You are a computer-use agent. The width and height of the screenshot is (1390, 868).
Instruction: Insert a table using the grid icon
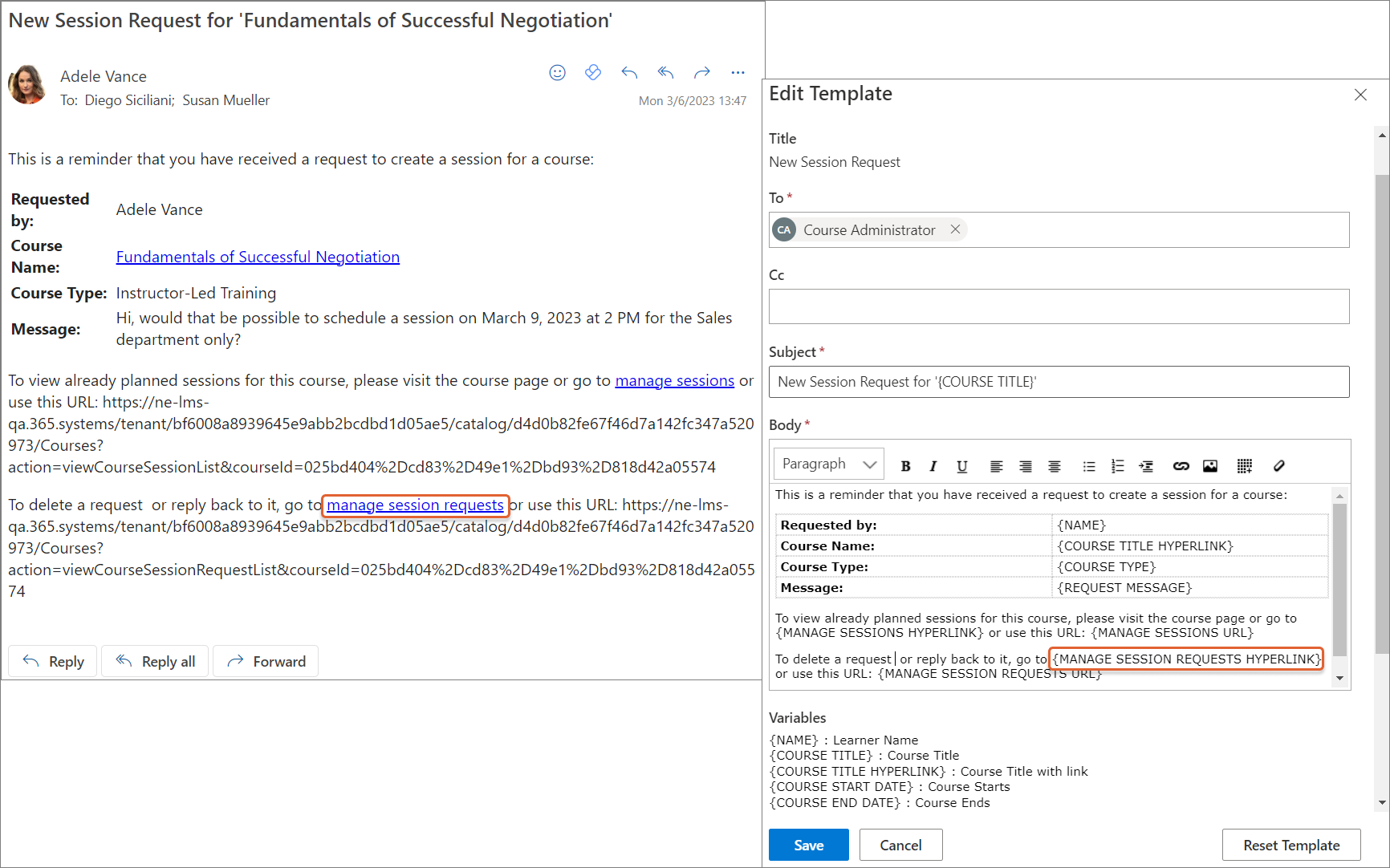click(1245, 466)
